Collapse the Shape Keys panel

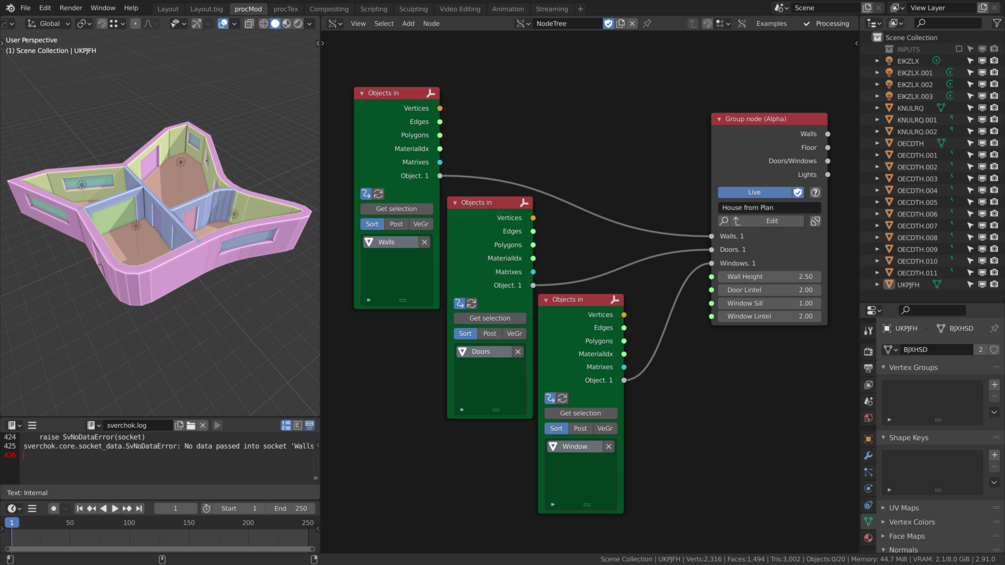[x=884, y=438]
